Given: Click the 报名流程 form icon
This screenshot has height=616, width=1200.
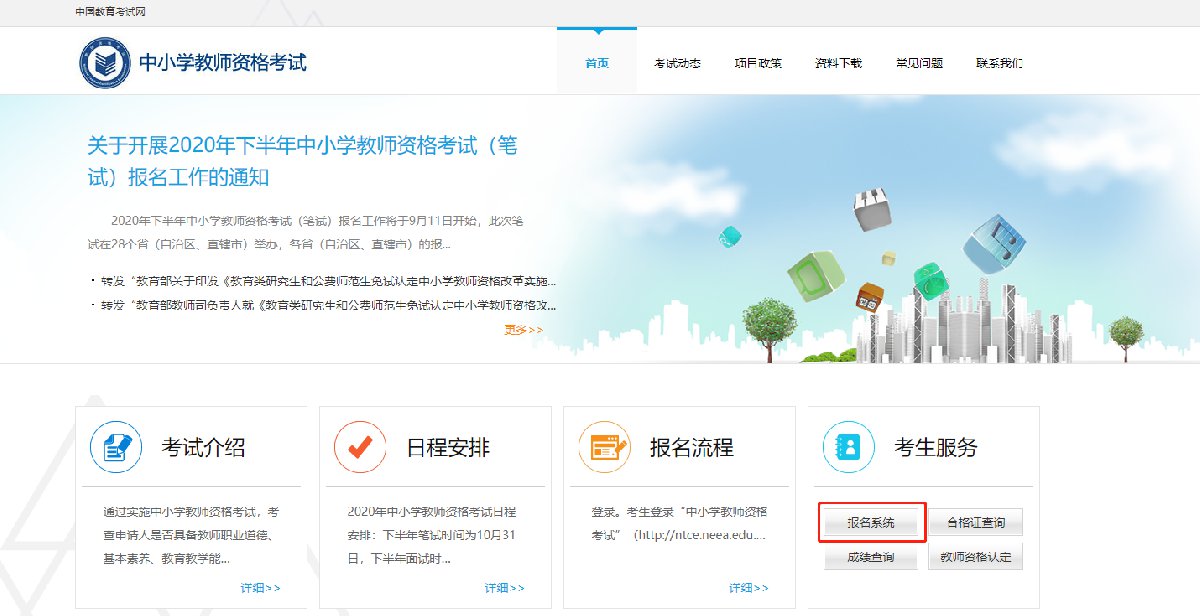Looking at the screenshot, I should pos(604,447).
